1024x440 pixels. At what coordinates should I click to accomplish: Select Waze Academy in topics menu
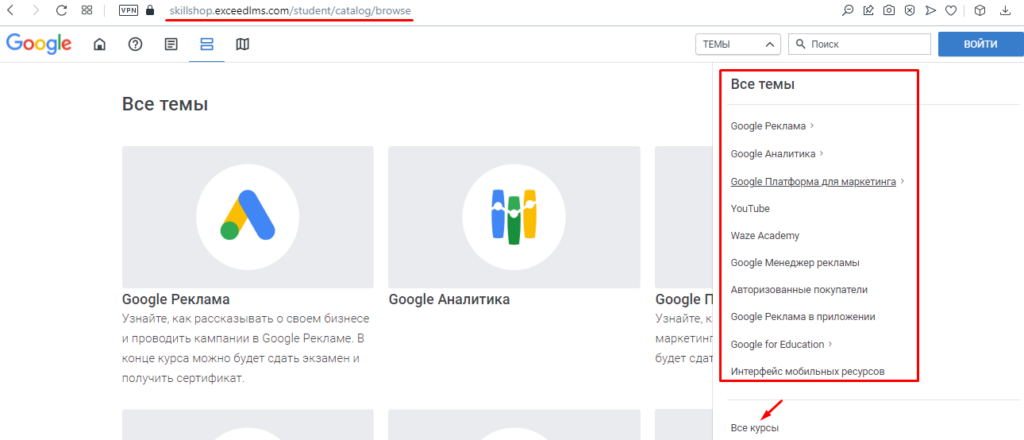[x=765, y=236]
